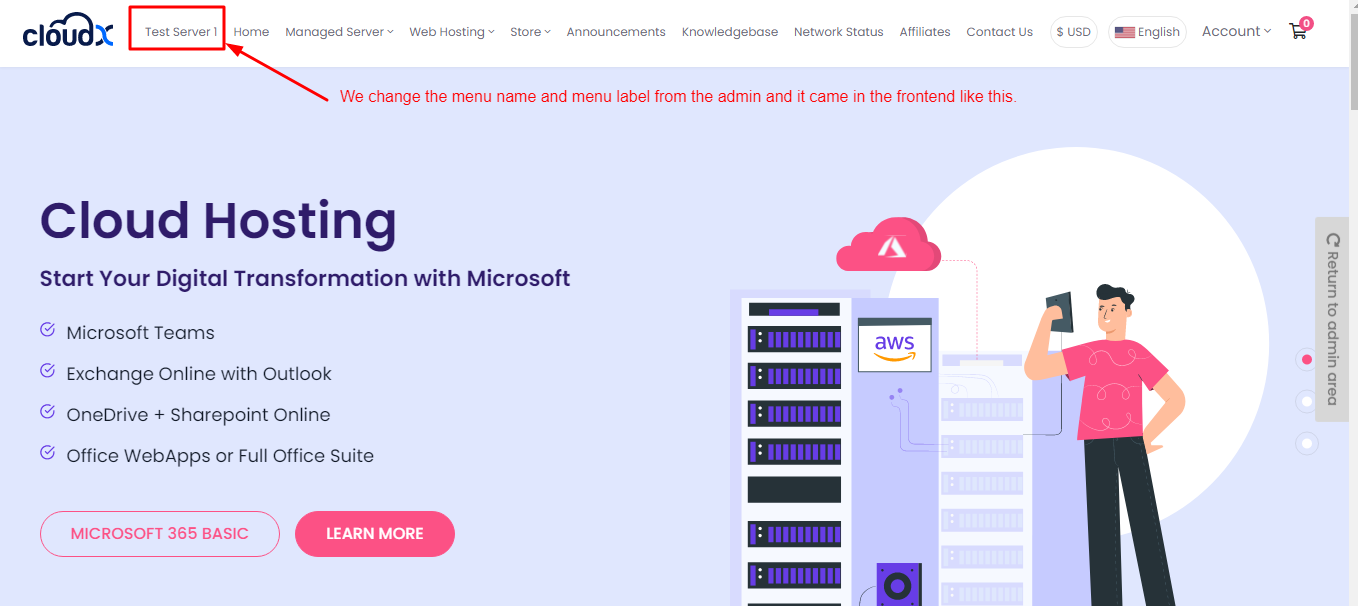Select the second slider indicator dot
Viewport: 1358px width, 606px height.
click(x=1306, y=401)
